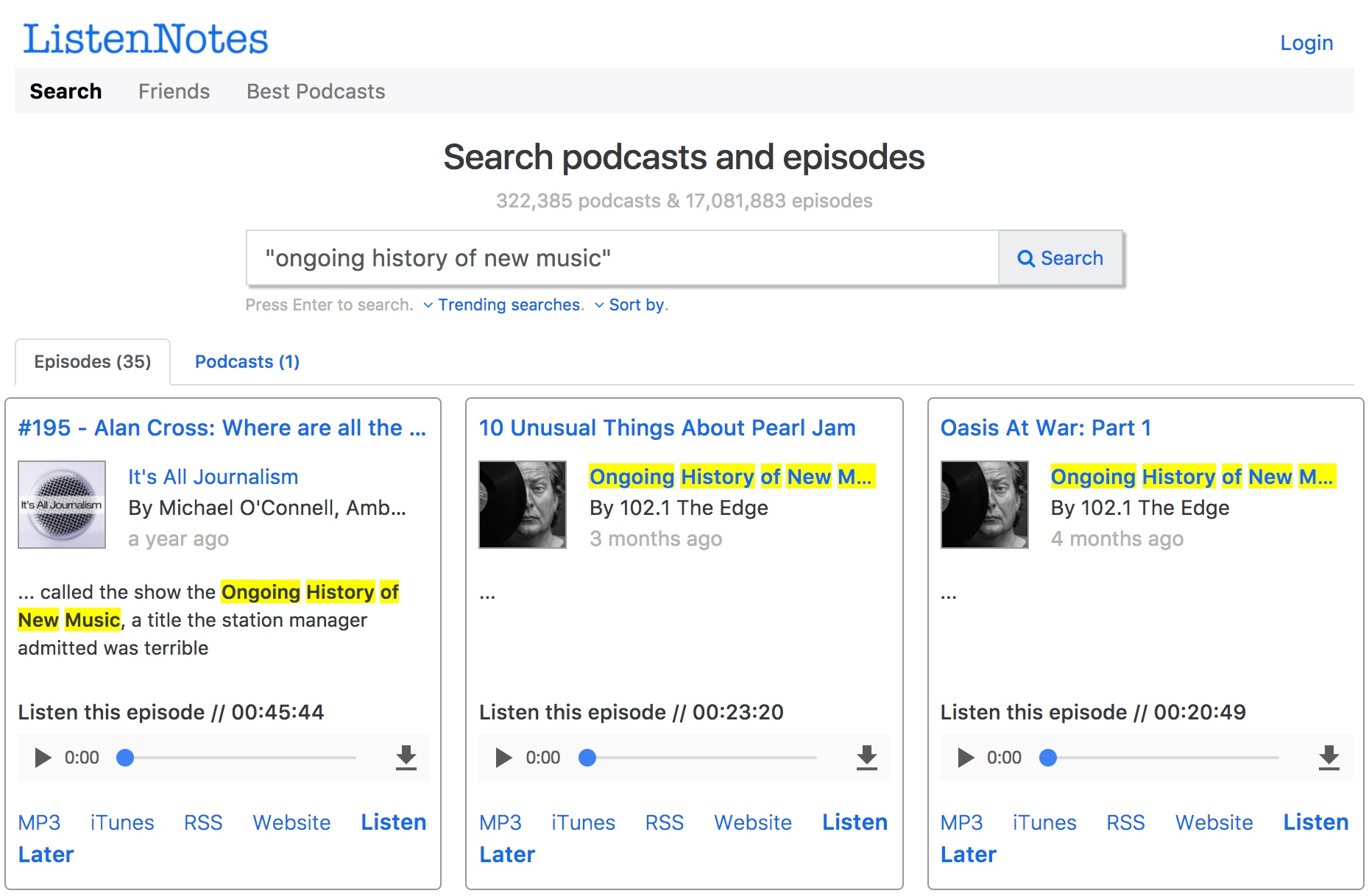Click the ListenNotes logo
This screenshot has height=896, width=1369.
pyautogui.click(x=145, y=38)
